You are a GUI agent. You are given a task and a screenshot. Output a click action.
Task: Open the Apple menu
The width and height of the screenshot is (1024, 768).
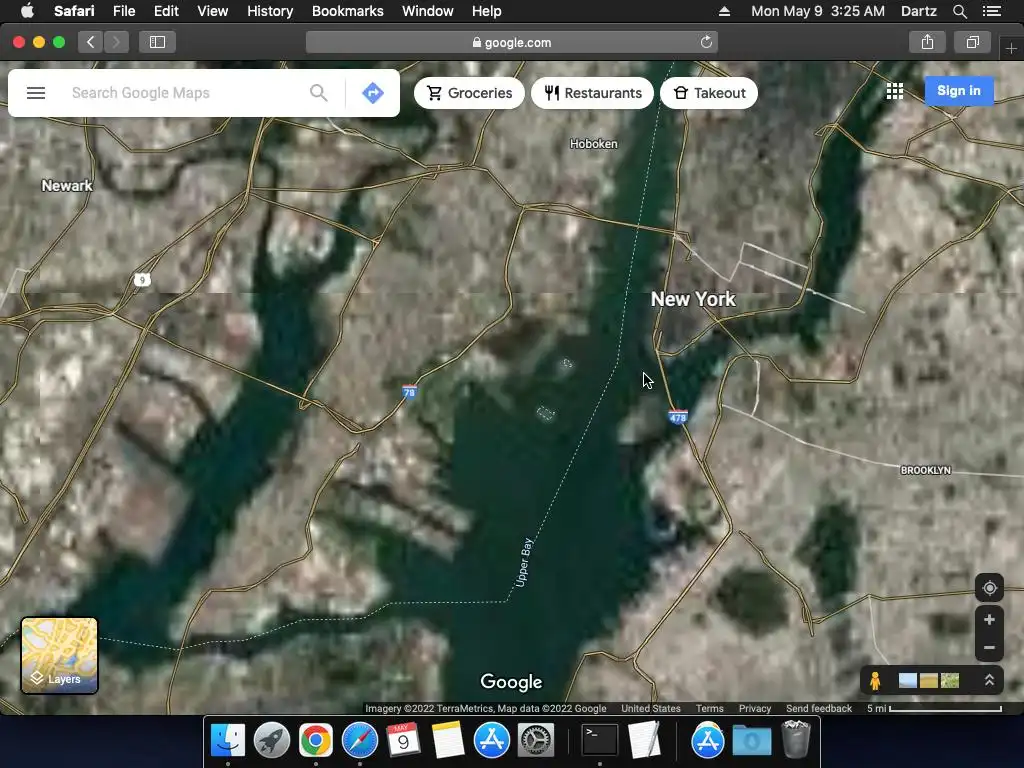click(x=27, y=11)
